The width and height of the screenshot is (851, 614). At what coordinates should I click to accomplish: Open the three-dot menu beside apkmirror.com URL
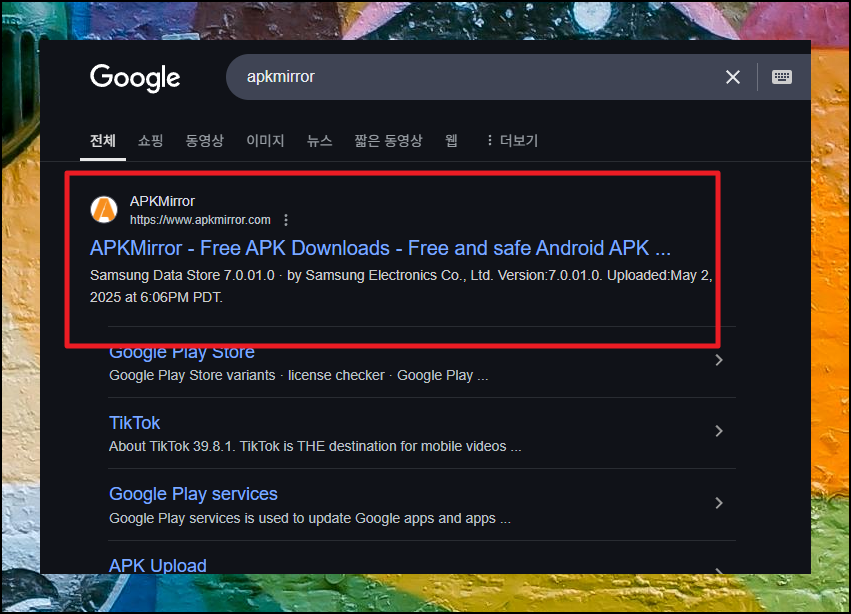point(286,220)
